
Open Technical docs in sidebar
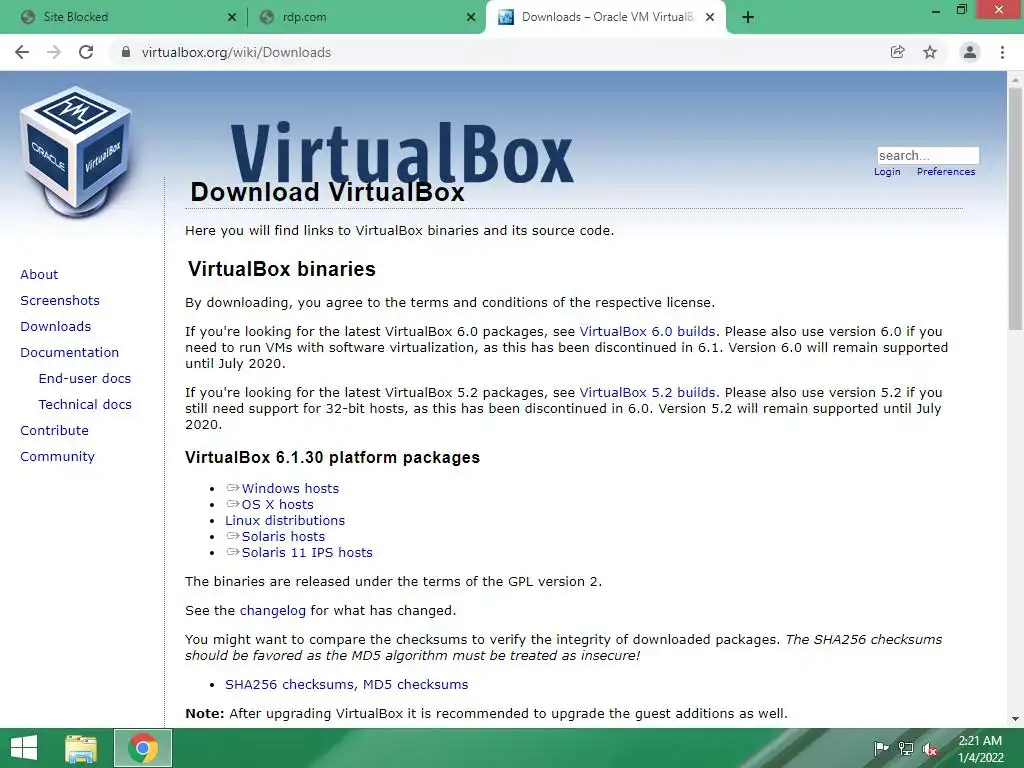[x=85, y=405]
